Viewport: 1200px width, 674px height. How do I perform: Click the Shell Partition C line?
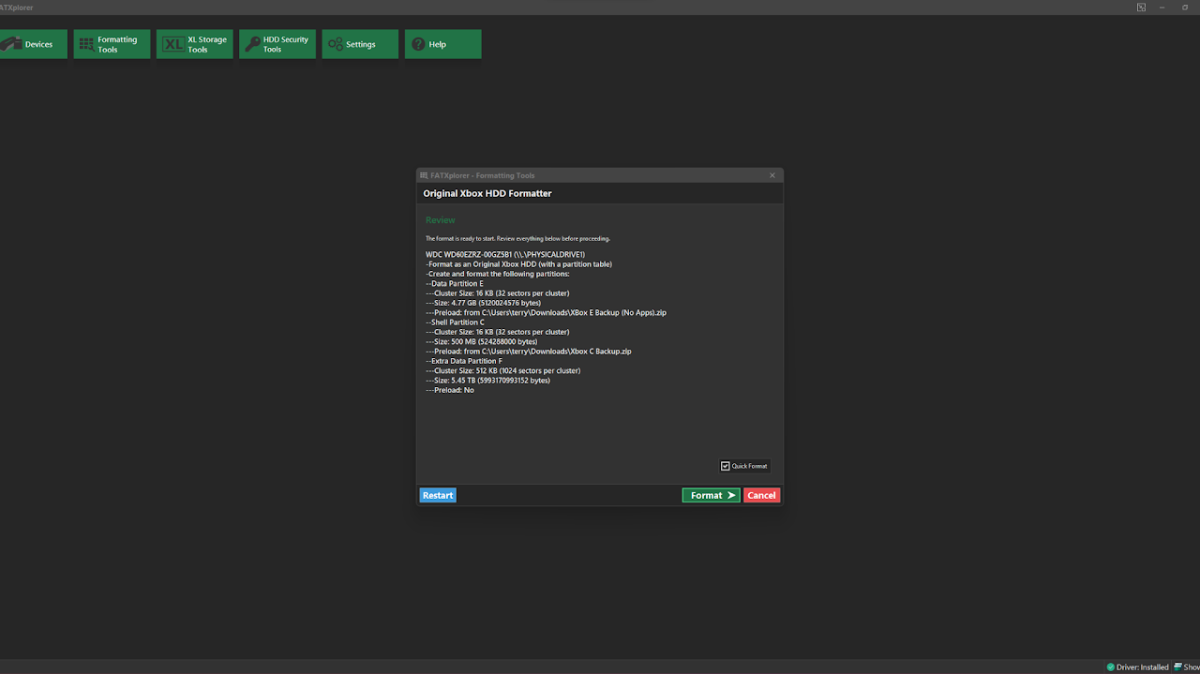click(x=455, y=322)
